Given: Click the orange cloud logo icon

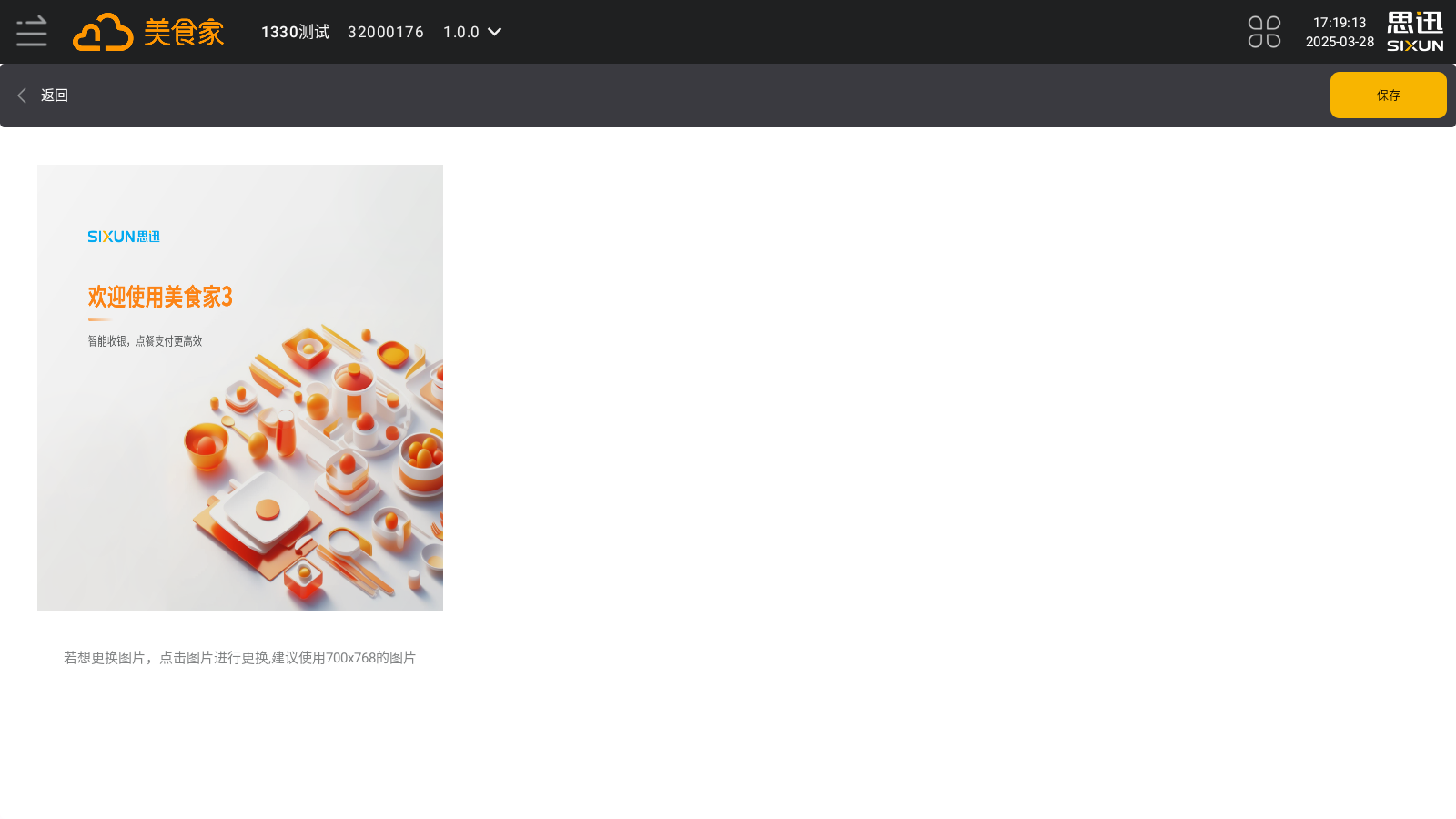Looking at the screenshot, I should pyautogui.click(x=103, y=32).
